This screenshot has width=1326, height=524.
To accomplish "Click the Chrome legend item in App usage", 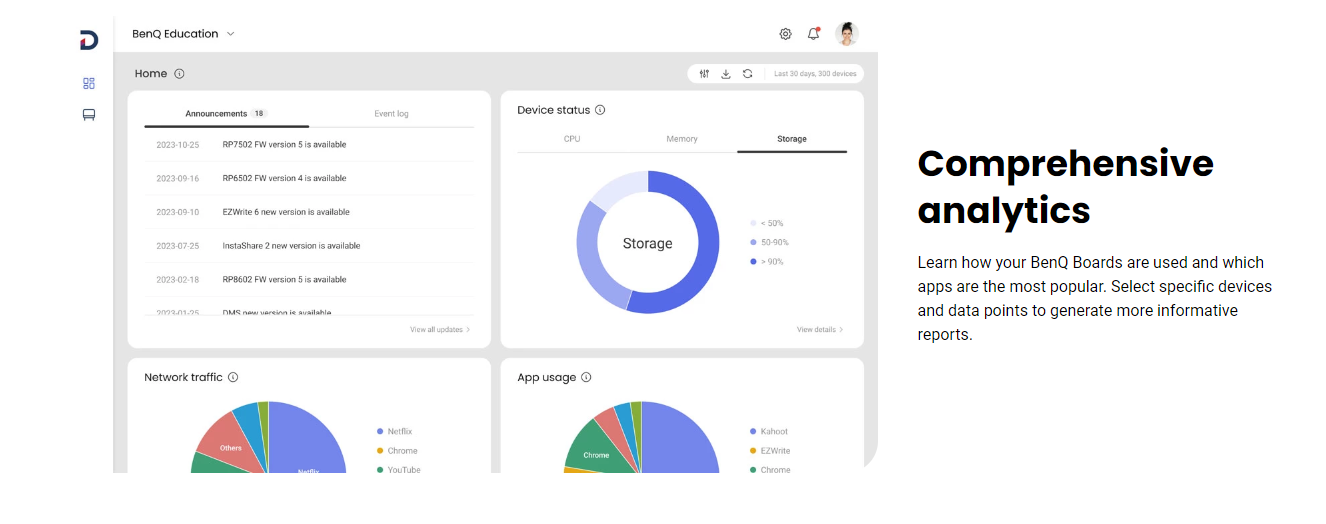I will [x=769, y=470].
